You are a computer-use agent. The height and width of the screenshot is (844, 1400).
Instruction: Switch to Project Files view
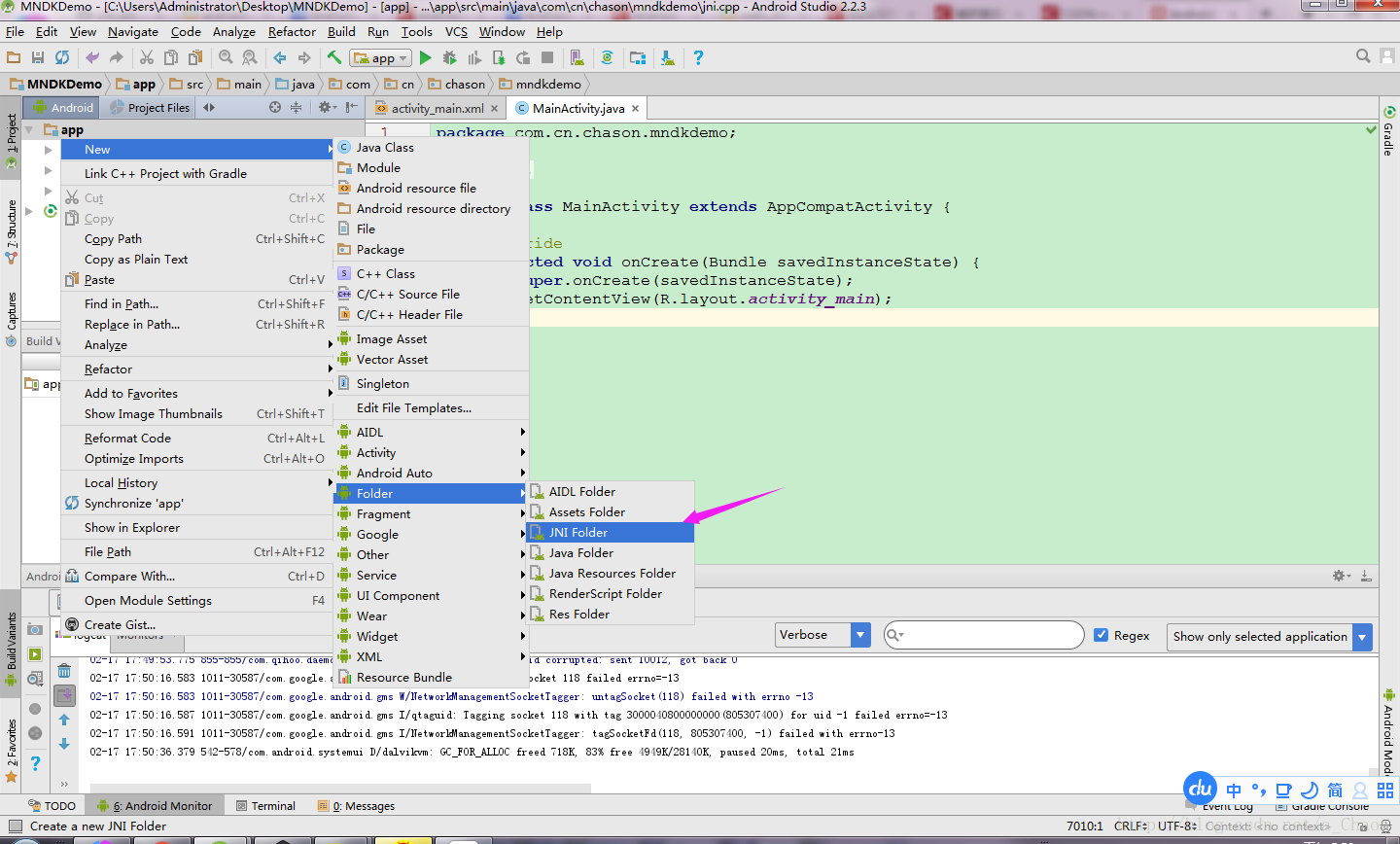pos(150,107)
